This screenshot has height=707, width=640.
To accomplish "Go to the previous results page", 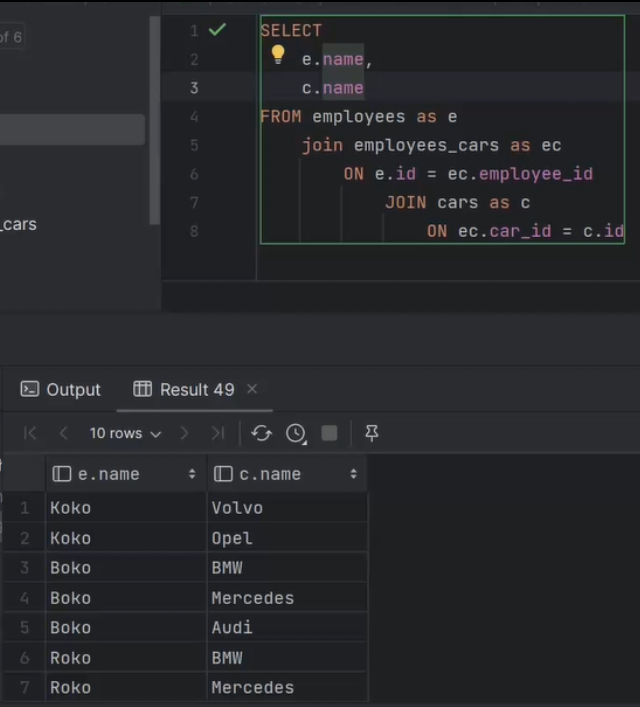I will [x=64, y=433].
